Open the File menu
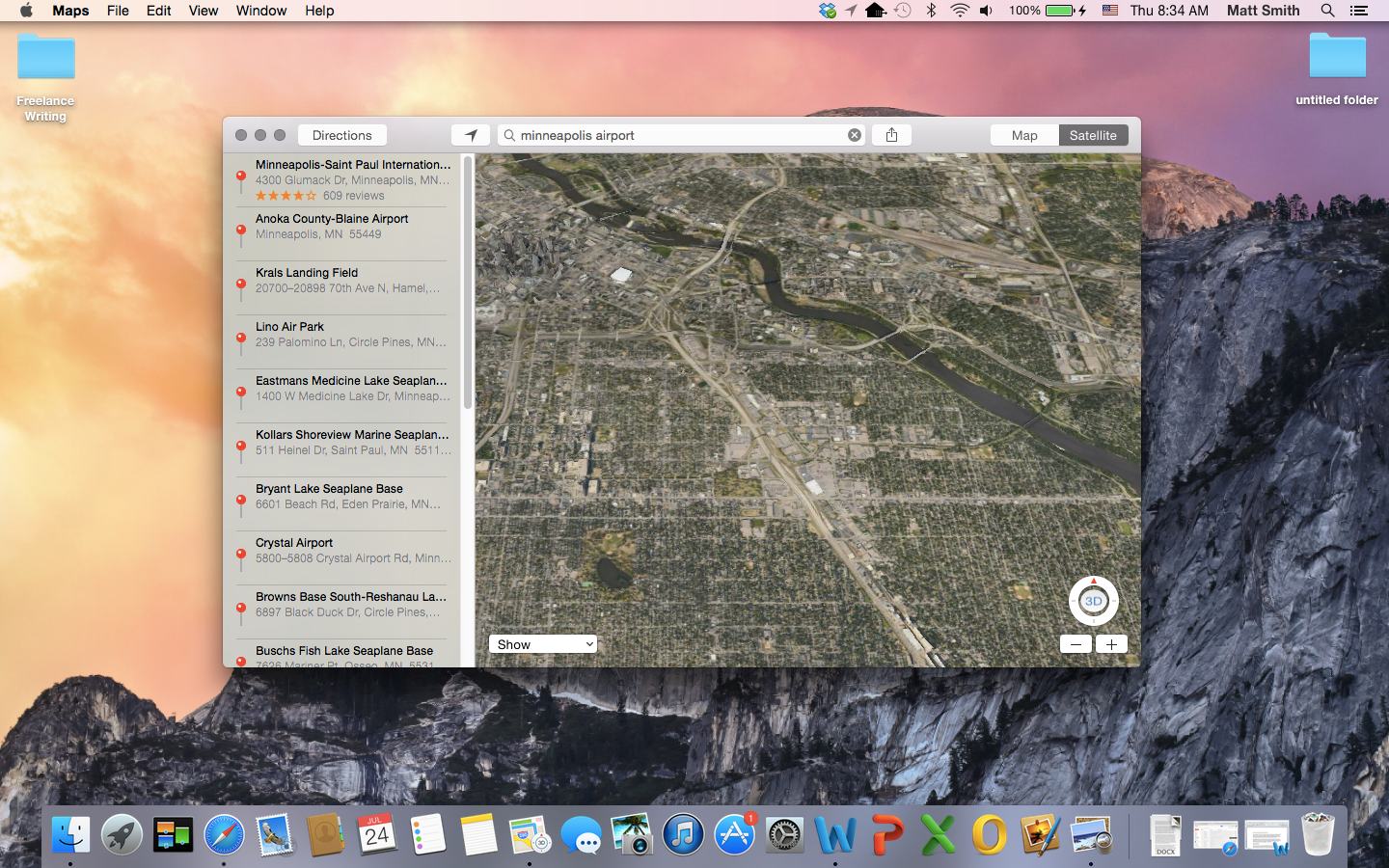This screenshot has width=1389, height=868. pyautogui.click(x=118, y=11)
